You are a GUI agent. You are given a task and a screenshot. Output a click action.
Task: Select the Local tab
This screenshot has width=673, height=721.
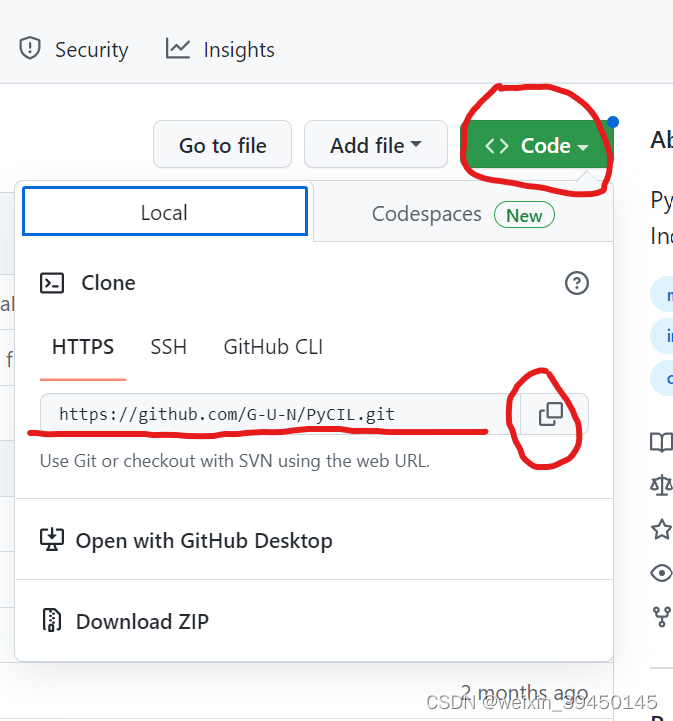(x=165, y=212)
